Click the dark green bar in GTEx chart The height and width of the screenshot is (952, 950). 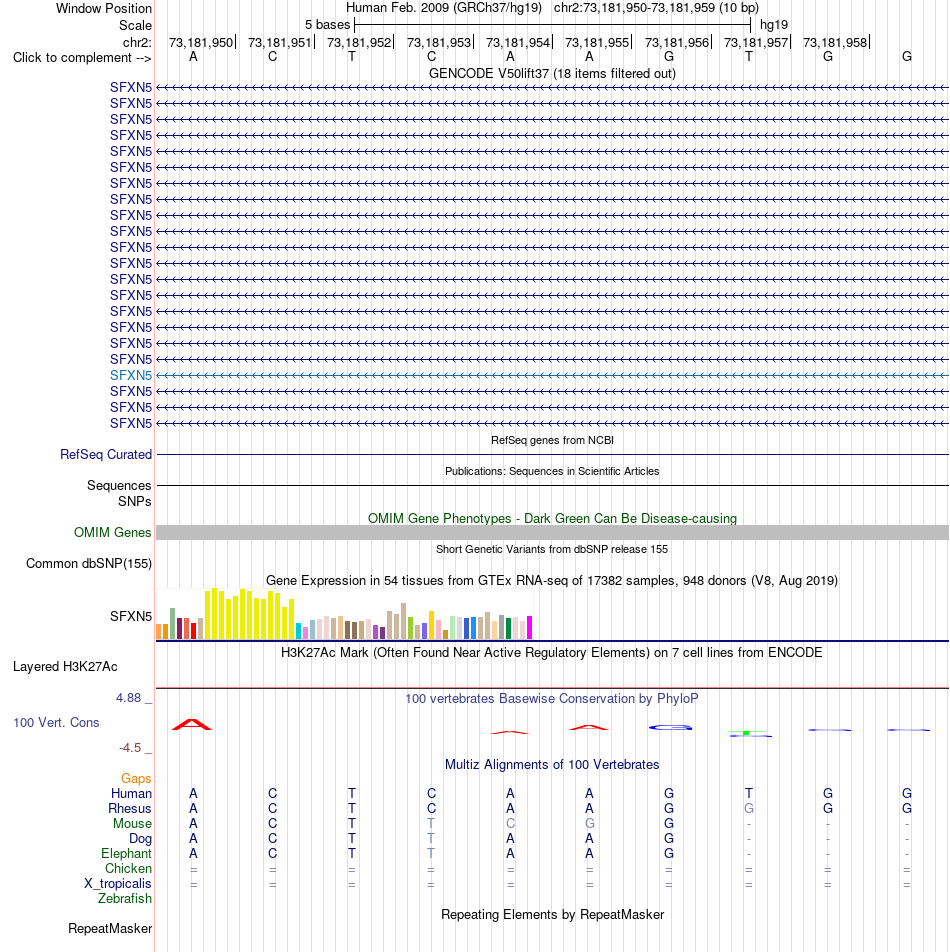coord(508,629)
